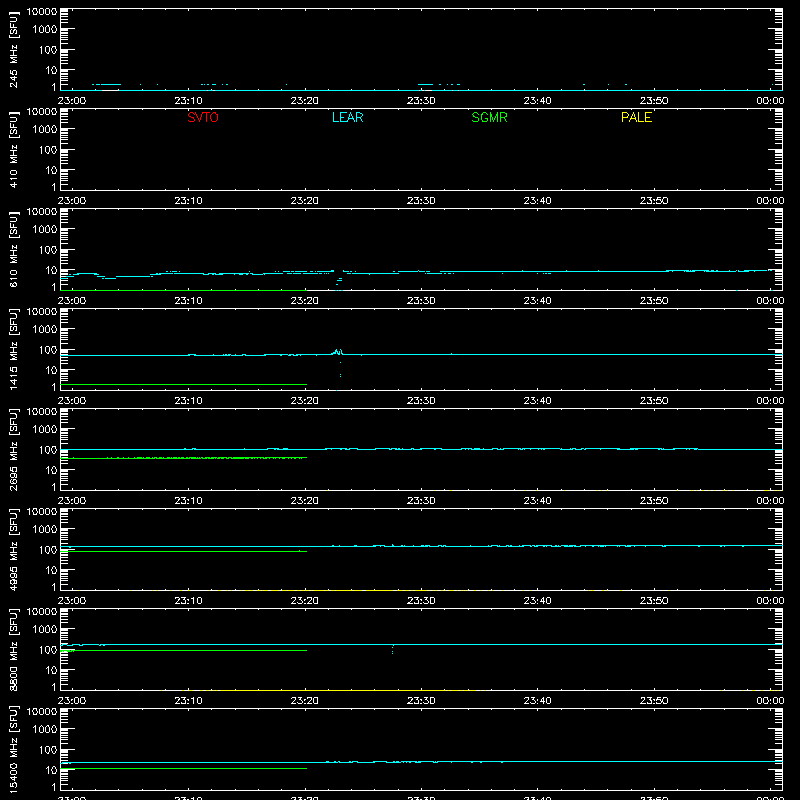Click the cyan burst peak in 1415 MHz panel

click(x=337, y=352)
